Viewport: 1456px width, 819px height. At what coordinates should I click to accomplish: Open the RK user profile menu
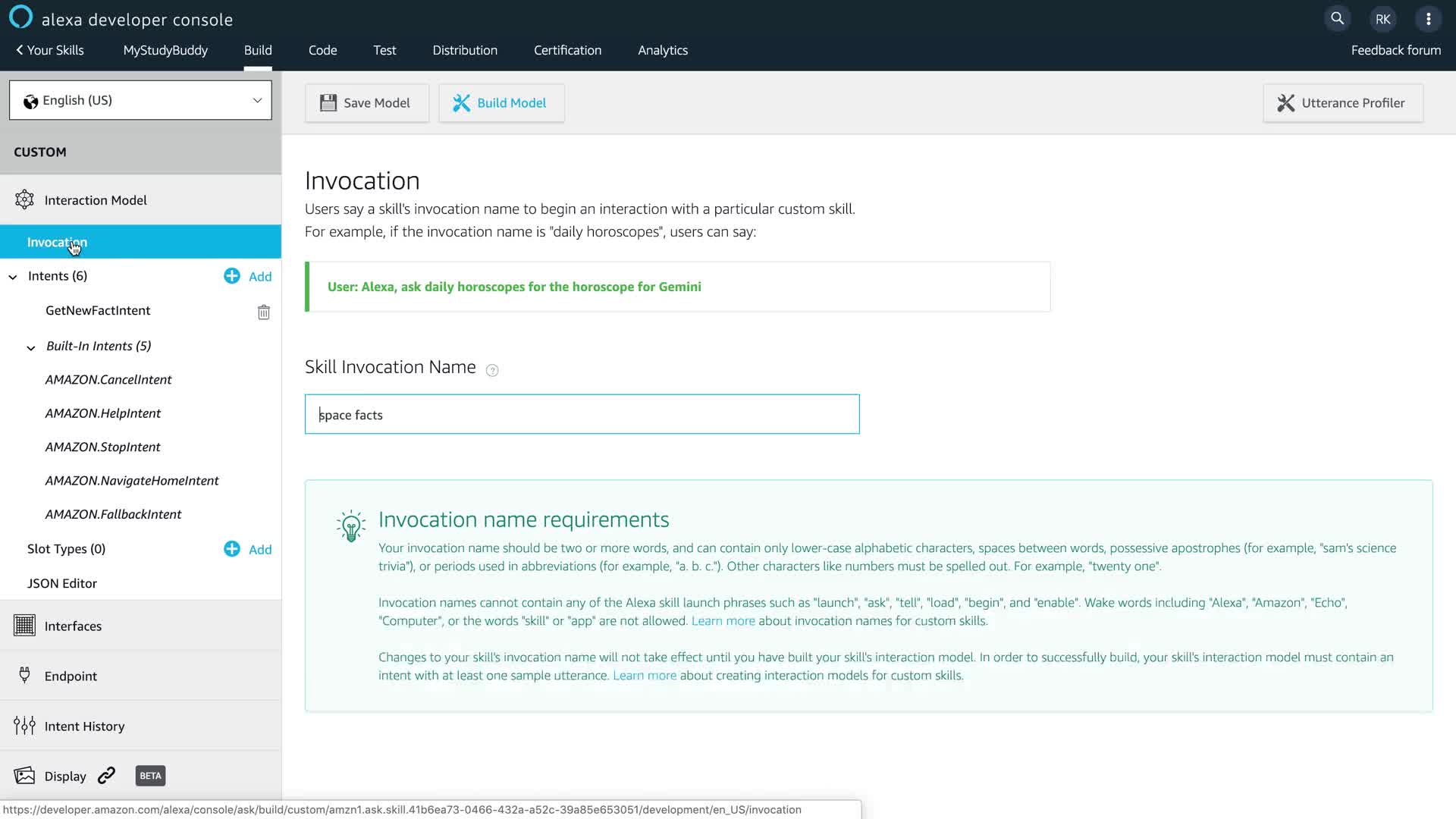(x=1382, y=19)
